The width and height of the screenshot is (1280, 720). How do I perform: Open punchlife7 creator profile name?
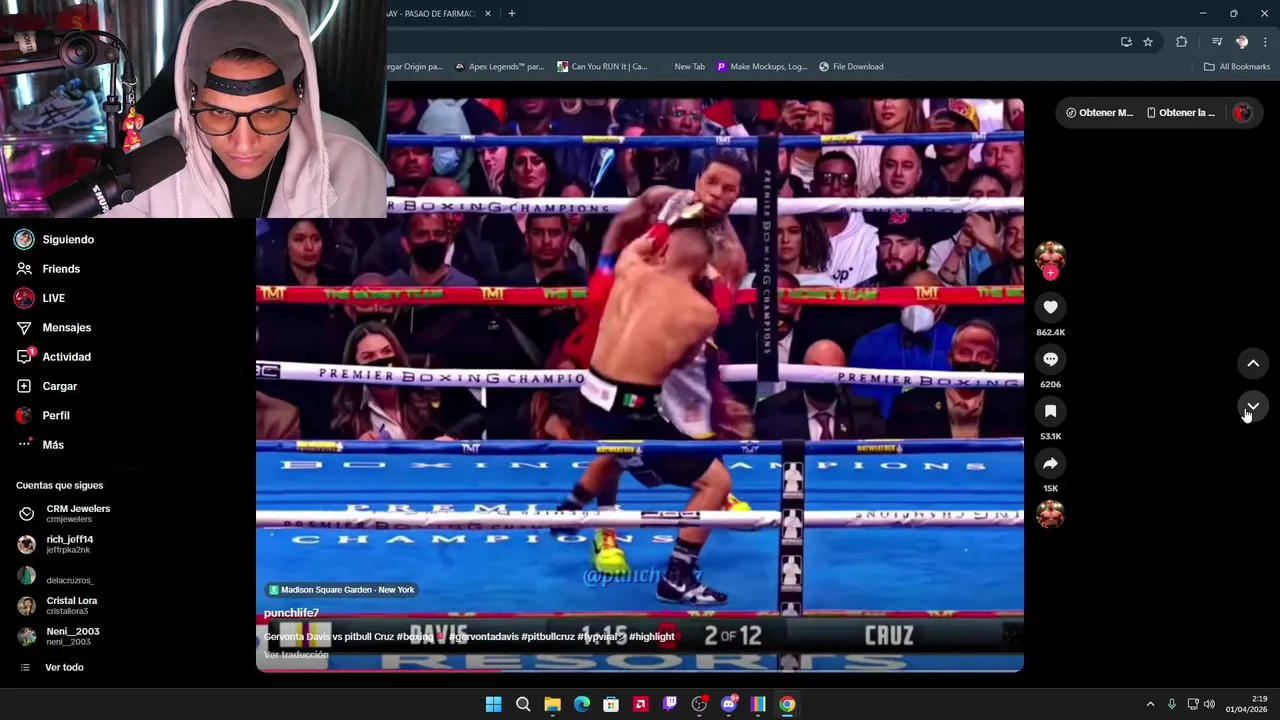point(291,613)
